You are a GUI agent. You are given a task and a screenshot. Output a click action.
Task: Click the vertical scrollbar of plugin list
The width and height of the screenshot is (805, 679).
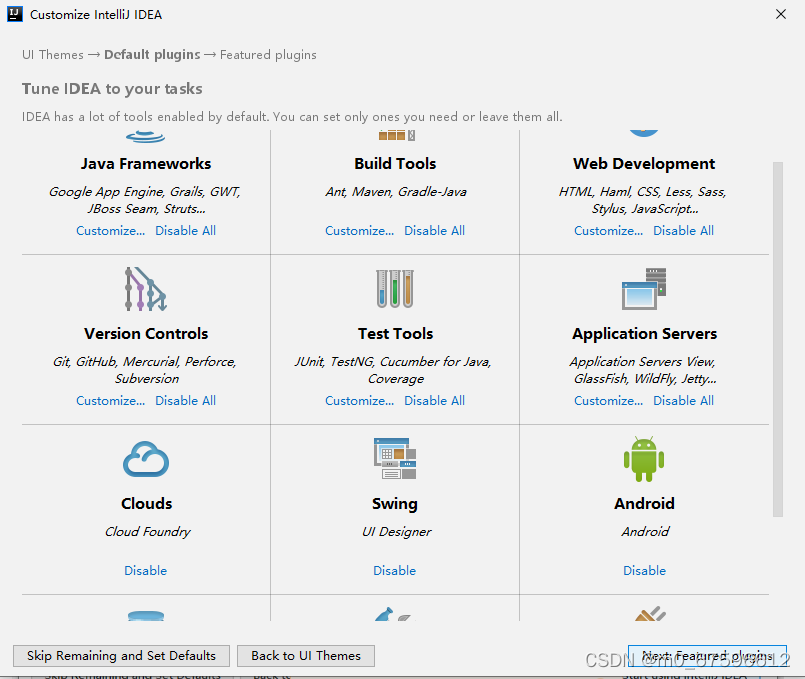pyautogui.click(x=778, y=340)
